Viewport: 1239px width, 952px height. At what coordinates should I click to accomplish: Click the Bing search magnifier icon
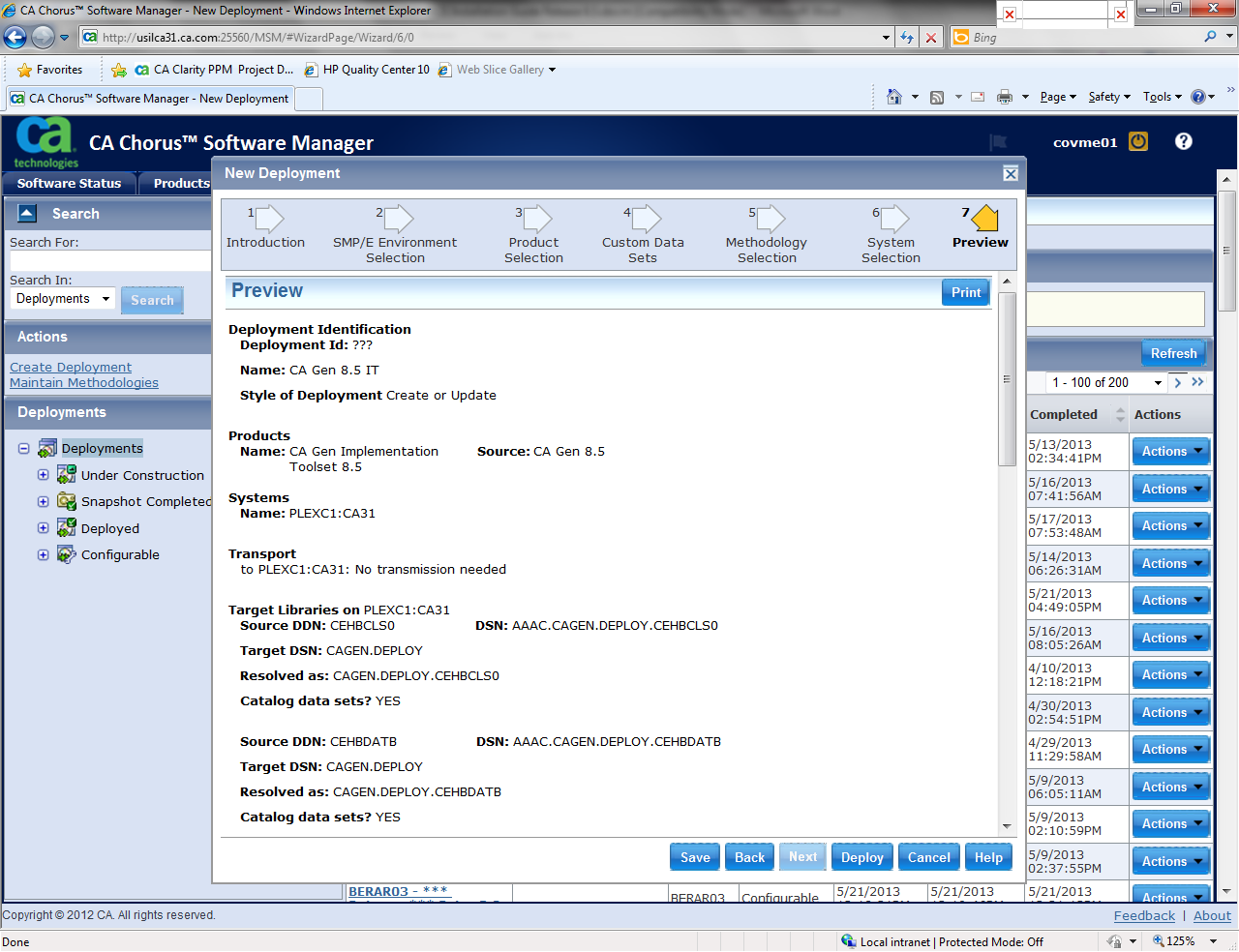click(x=1210, y=37)
